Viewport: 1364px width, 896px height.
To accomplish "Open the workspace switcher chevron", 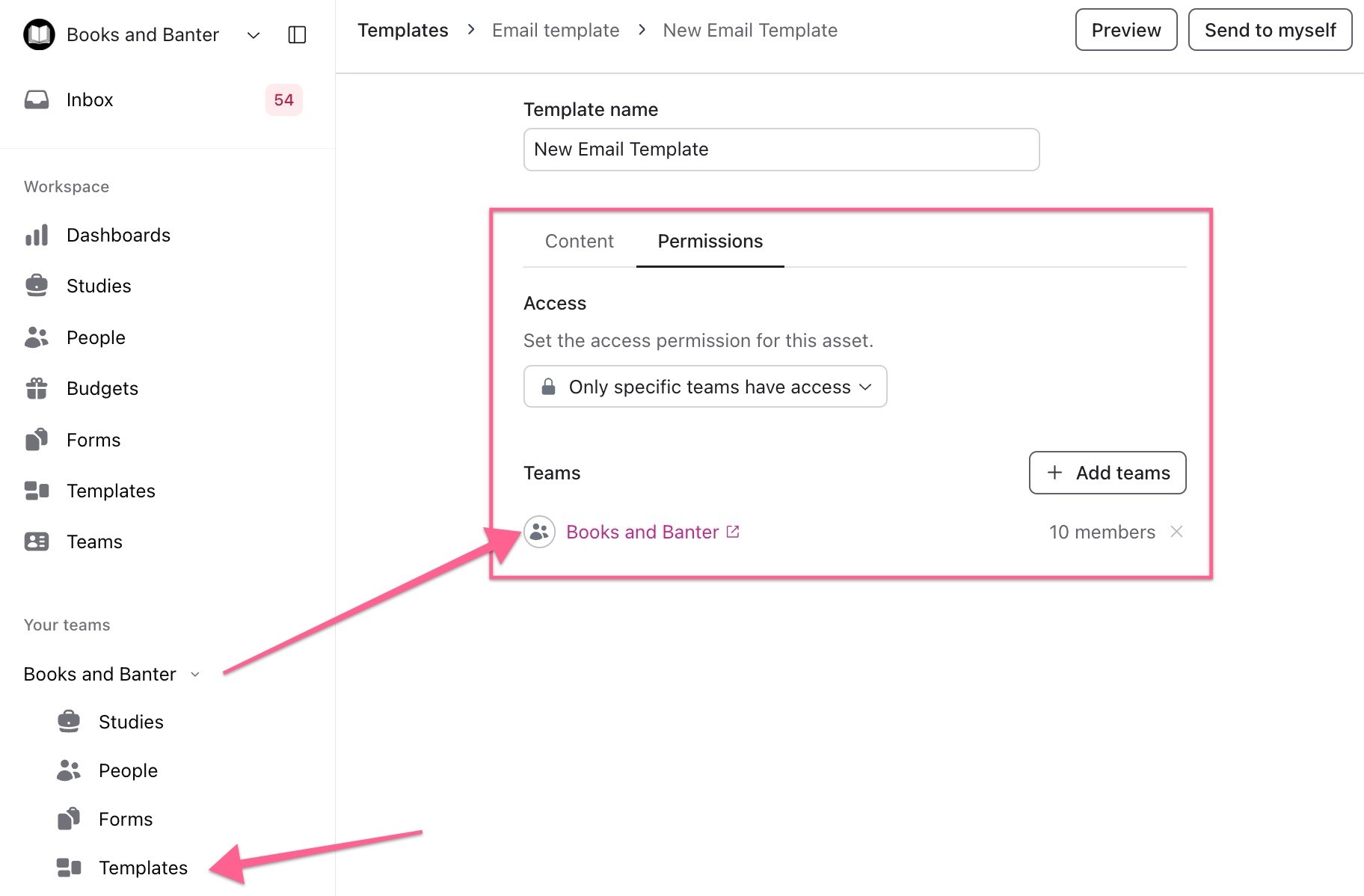I will pyautogui.click(x=254, y=35).
